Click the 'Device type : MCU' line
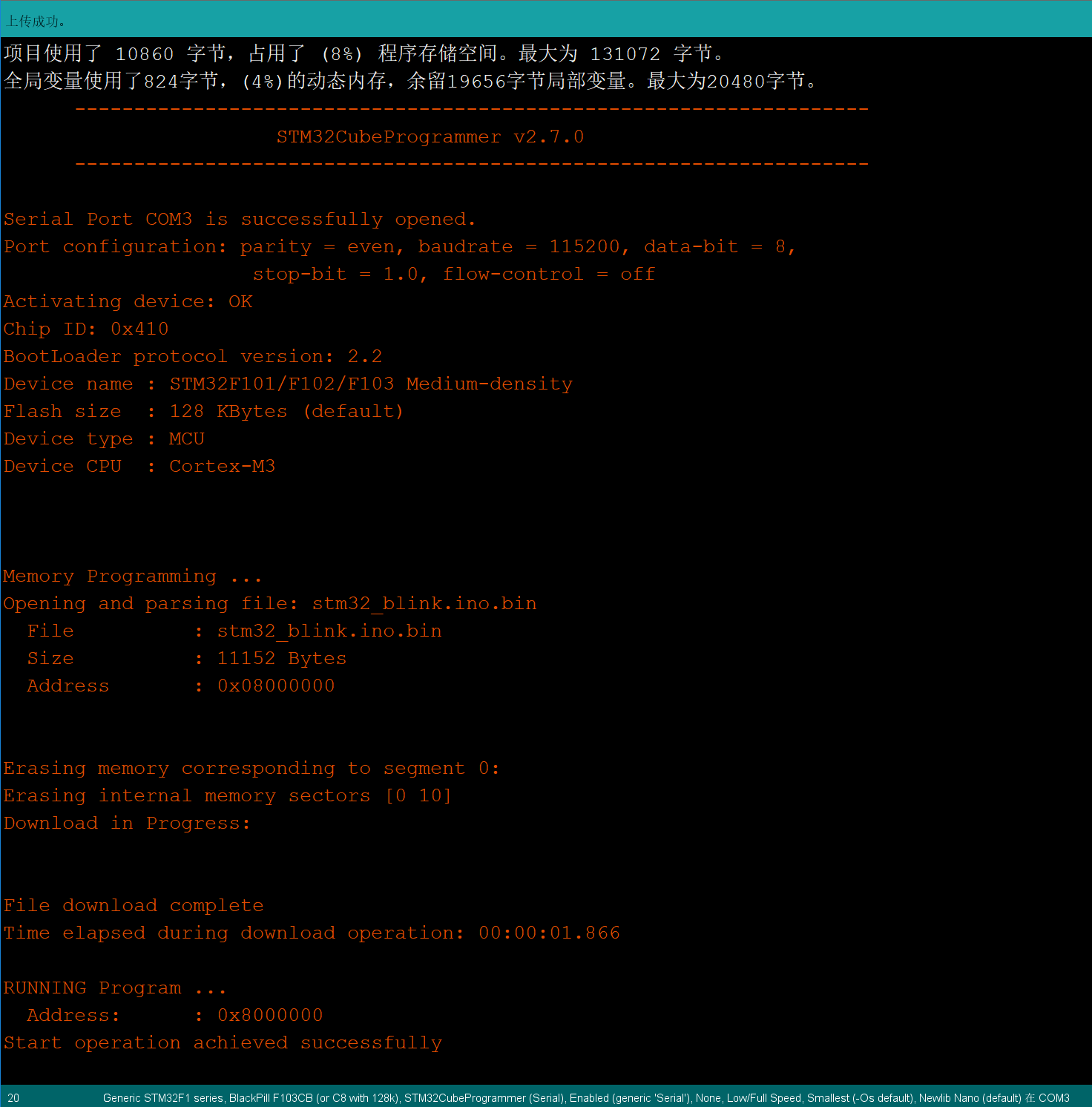The width and height of the screenshot is (1092, 1107). click(x=104, y=439)
